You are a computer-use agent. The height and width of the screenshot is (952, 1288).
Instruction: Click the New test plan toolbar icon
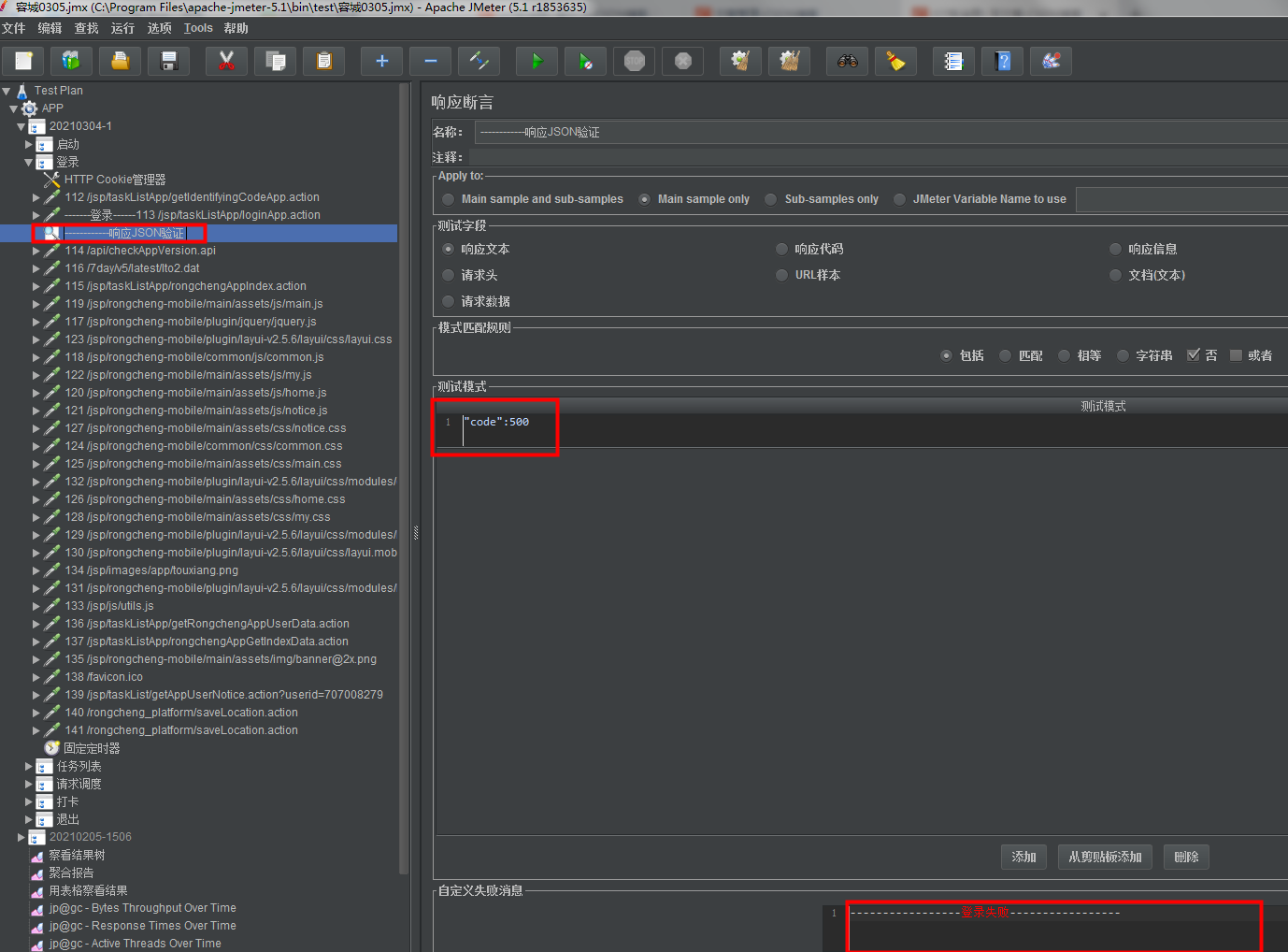click(x=23, y=61)
